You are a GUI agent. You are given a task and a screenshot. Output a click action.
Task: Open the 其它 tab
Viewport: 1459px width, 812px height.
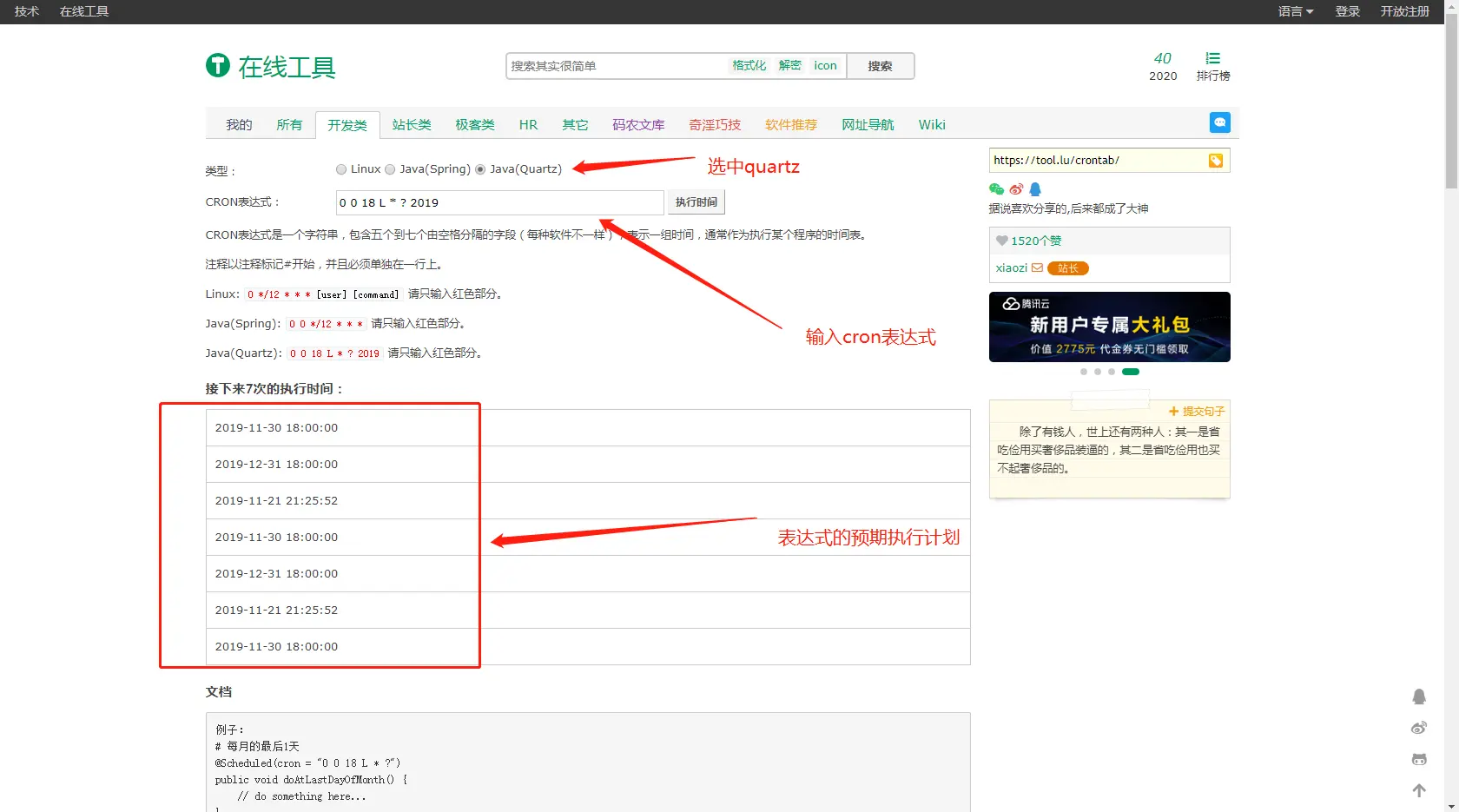pos(575,125)
